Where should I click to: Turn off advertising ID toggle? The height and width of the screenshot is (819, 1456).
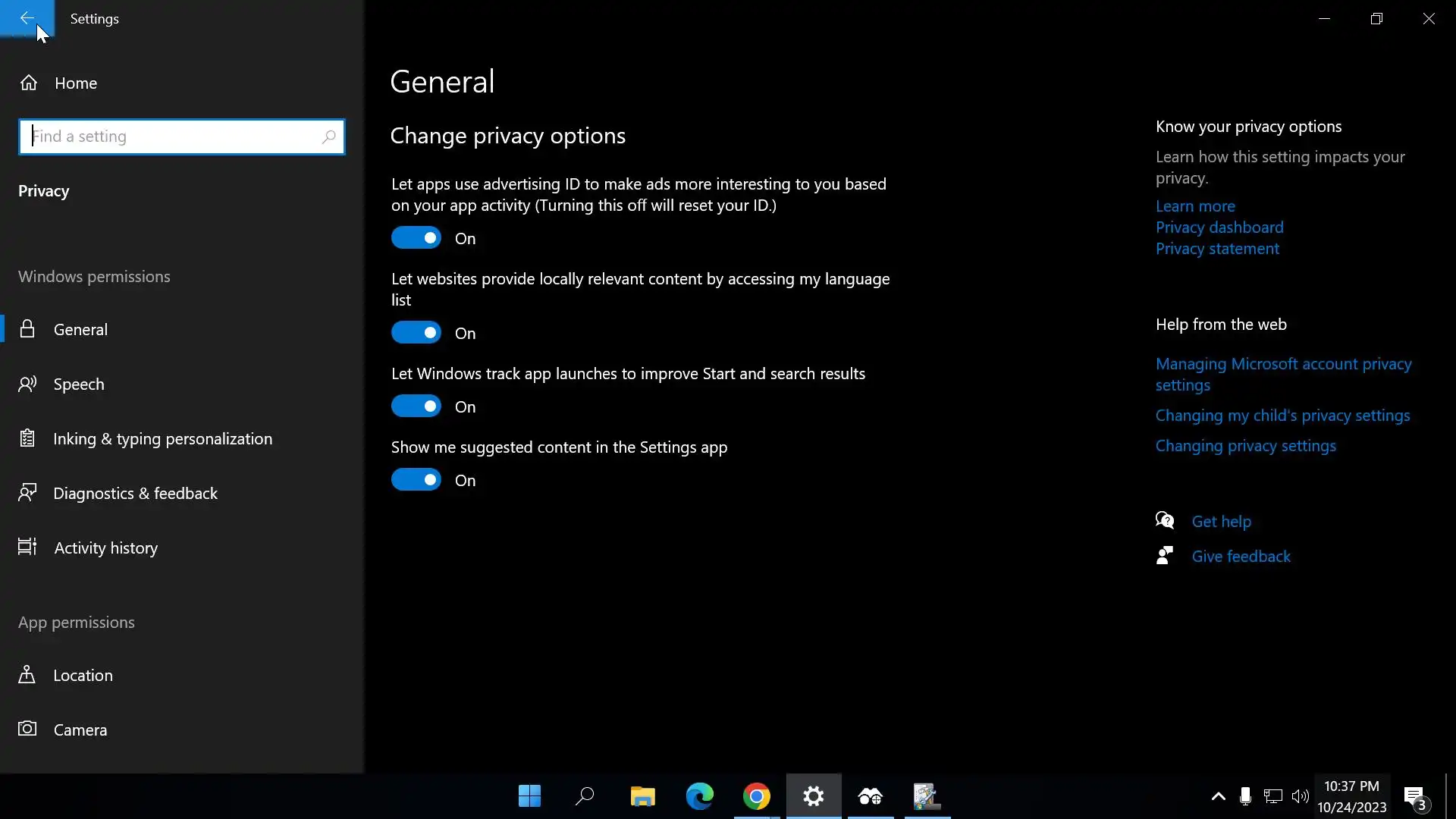(x=416, y=238)
